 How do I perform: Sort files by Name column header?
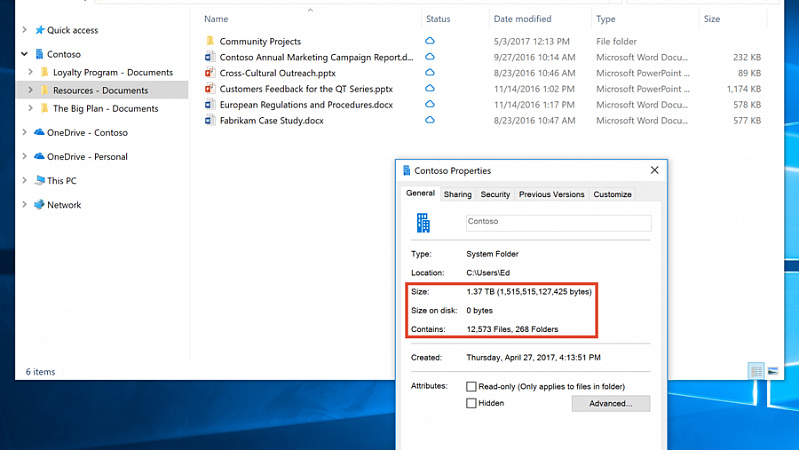click(x=216, y=19)
